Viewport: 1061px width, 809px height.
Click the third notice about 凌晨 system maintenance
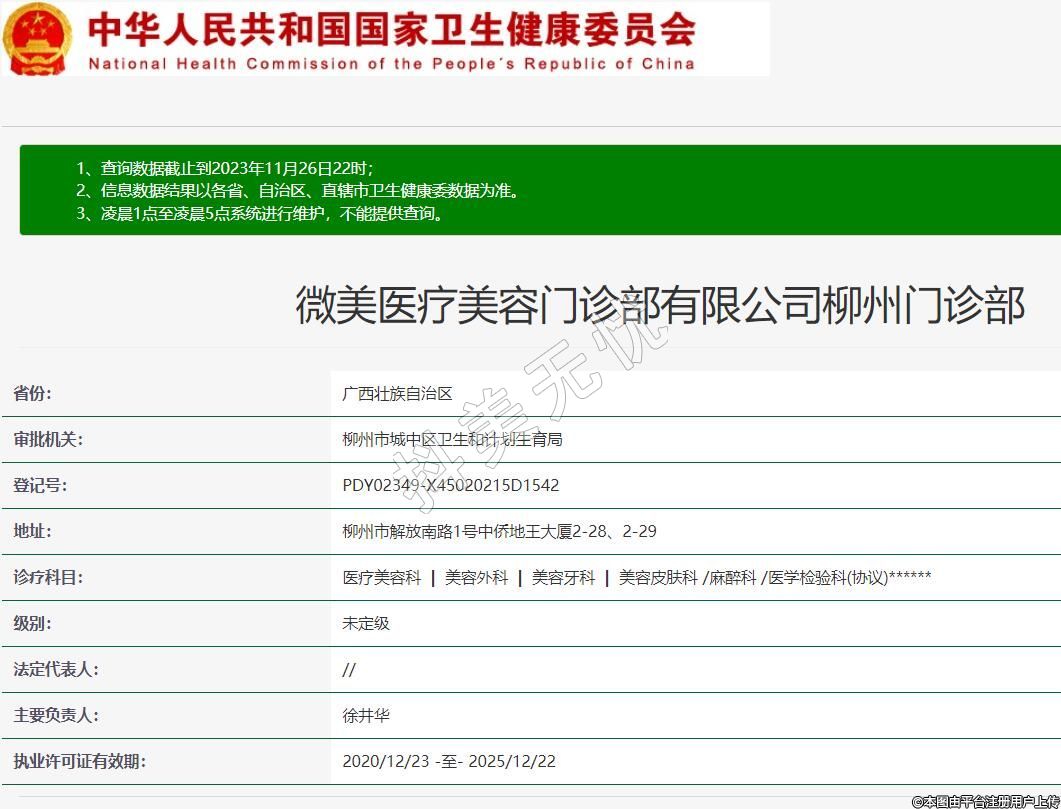tap(260, 213)
